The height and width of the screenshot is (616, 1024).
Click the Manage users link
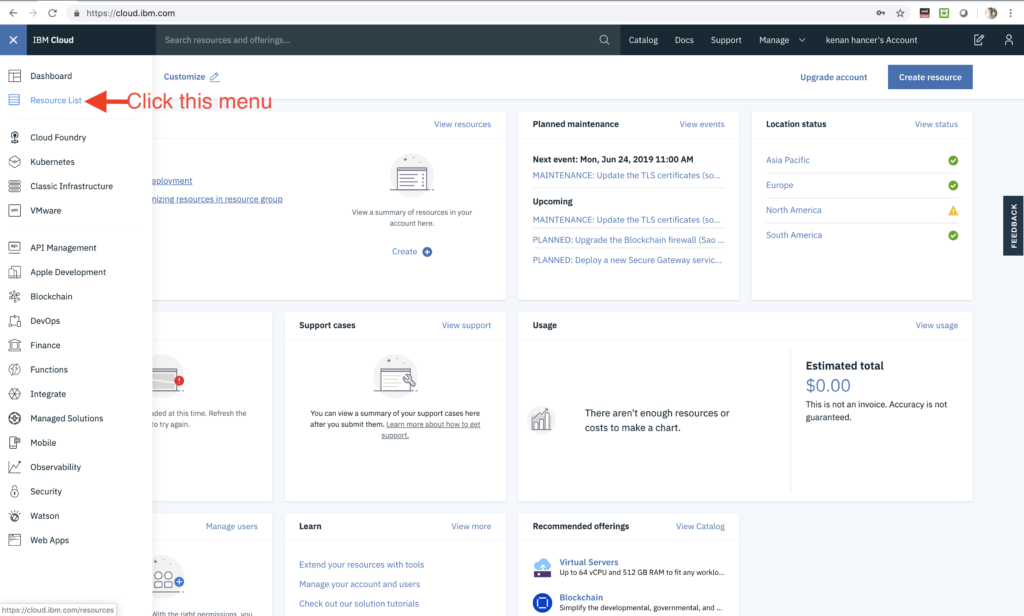coord(232,527)
